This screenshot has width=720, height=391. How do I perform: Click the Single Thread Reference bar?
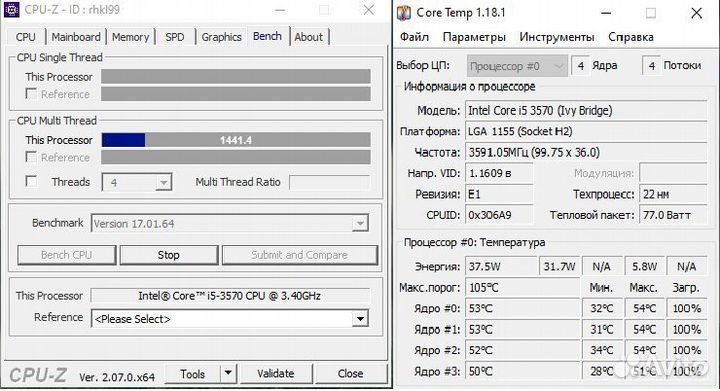[x=236, y=94]
